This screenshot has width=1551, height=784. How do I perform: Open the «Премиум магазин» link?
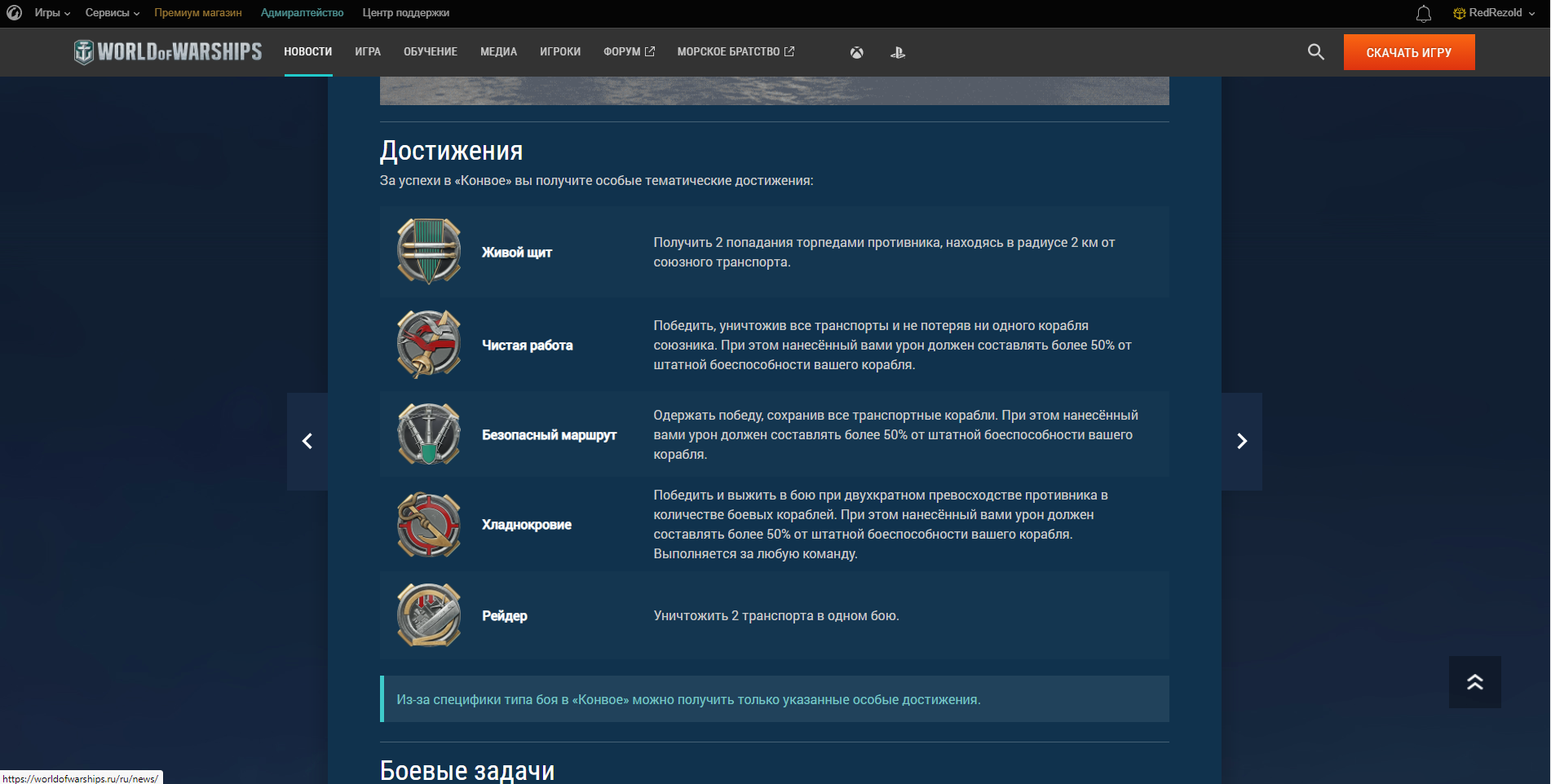point(198,13)
